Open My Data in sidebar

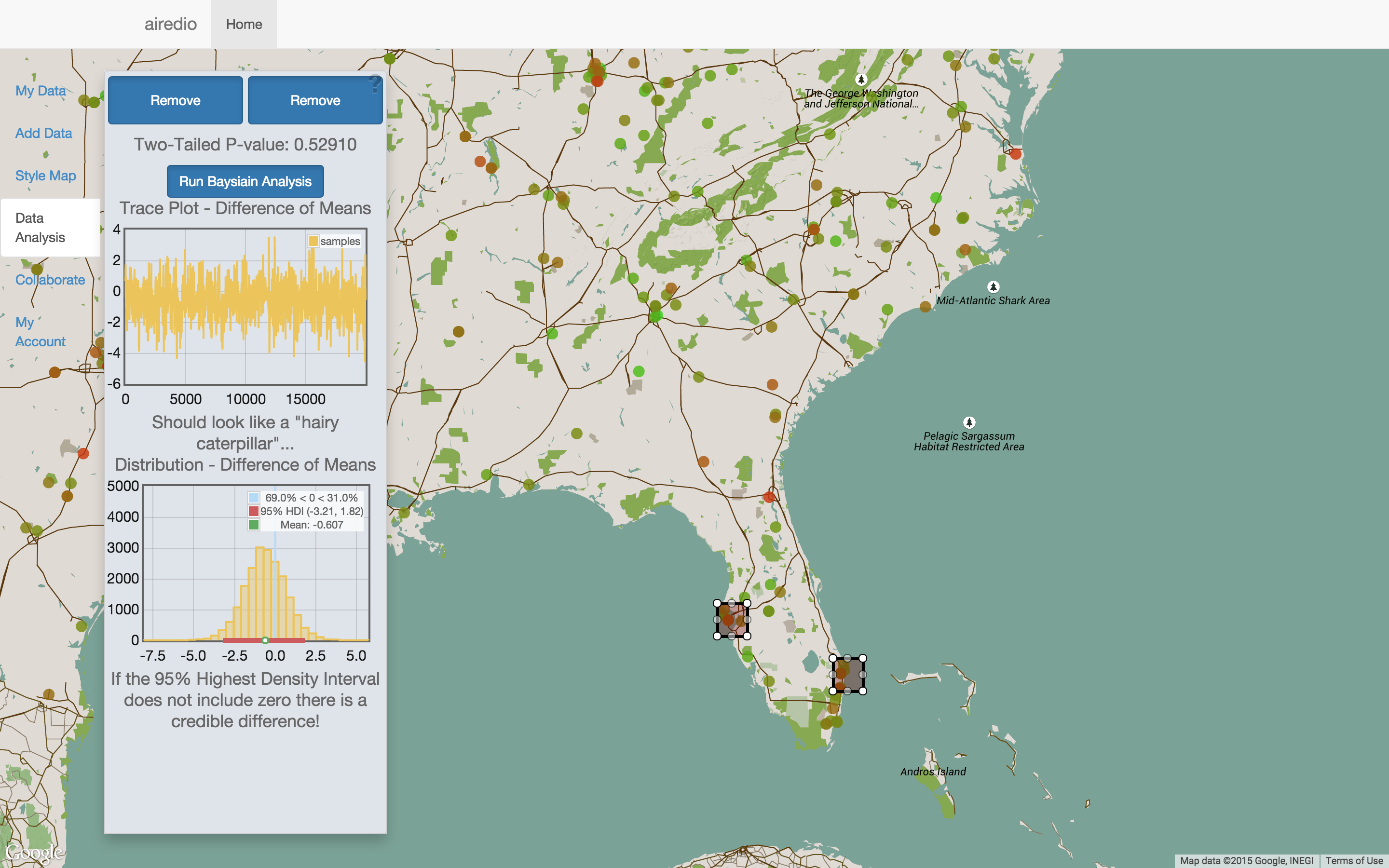[x=40, y=91]
